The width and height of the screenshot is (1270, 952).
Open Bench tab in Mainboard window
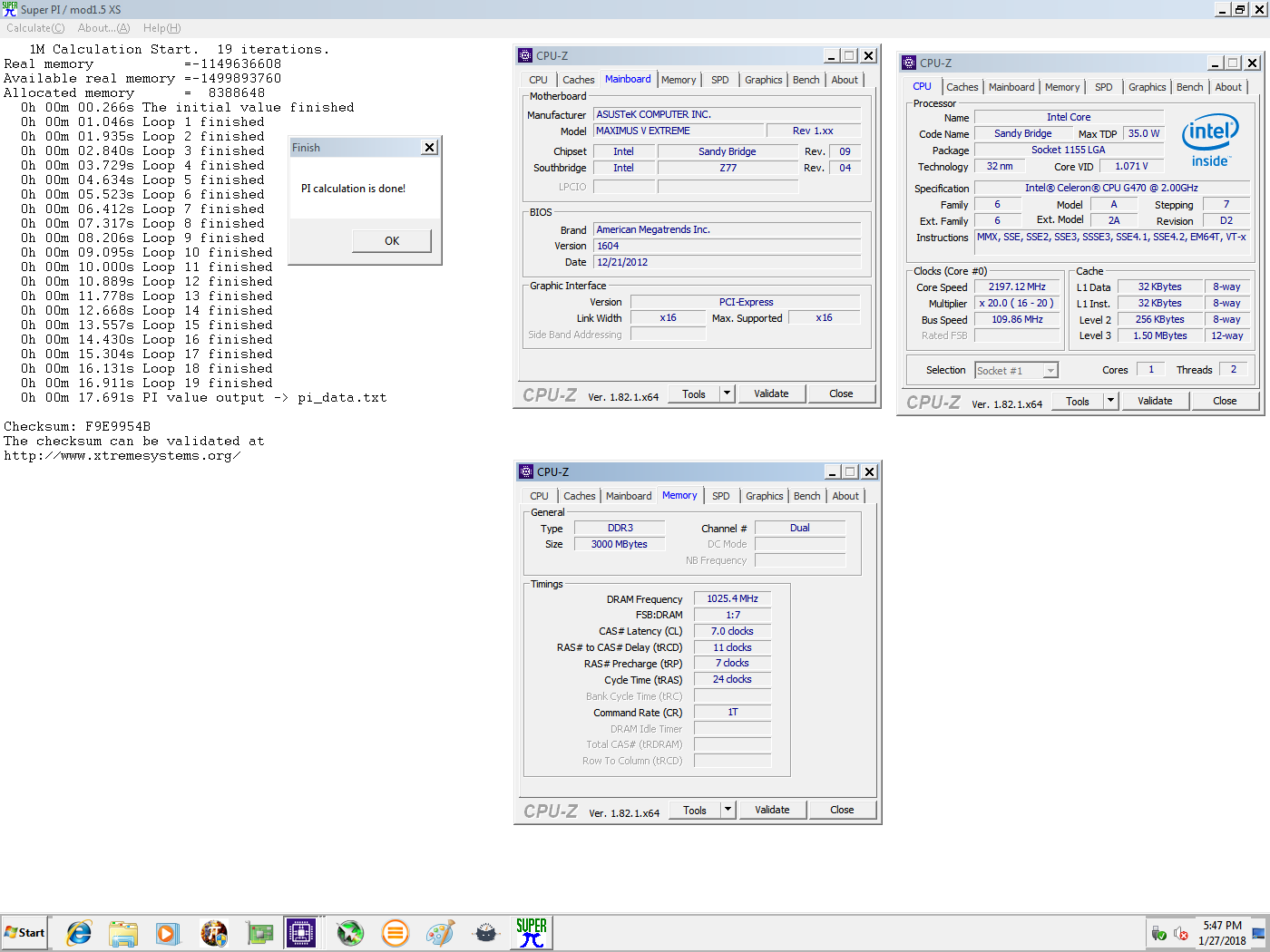point(806,80)
